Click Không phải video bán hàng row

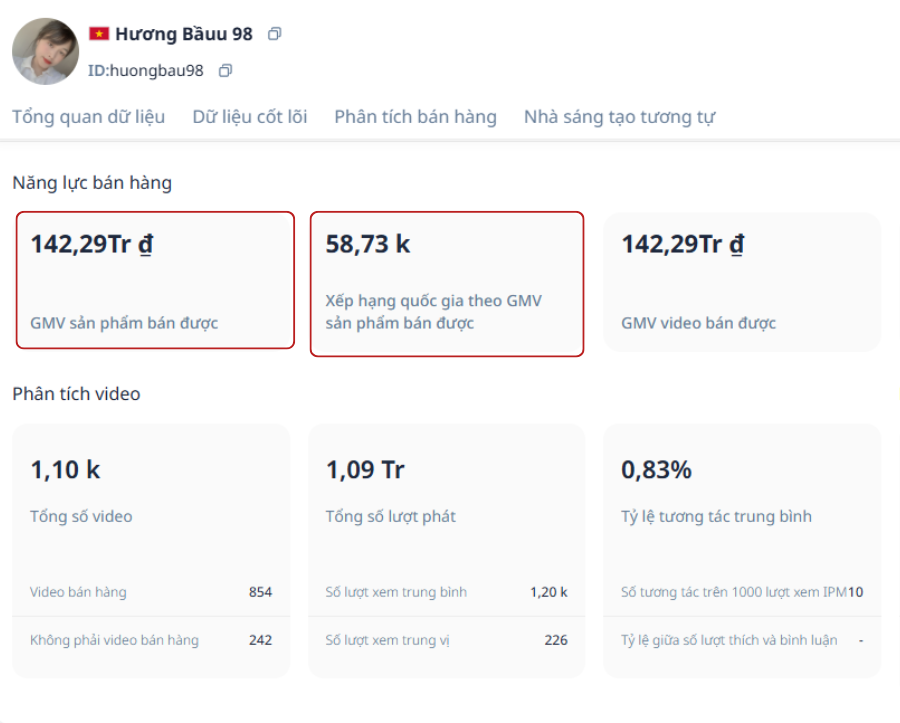click(x=151, y=640)
